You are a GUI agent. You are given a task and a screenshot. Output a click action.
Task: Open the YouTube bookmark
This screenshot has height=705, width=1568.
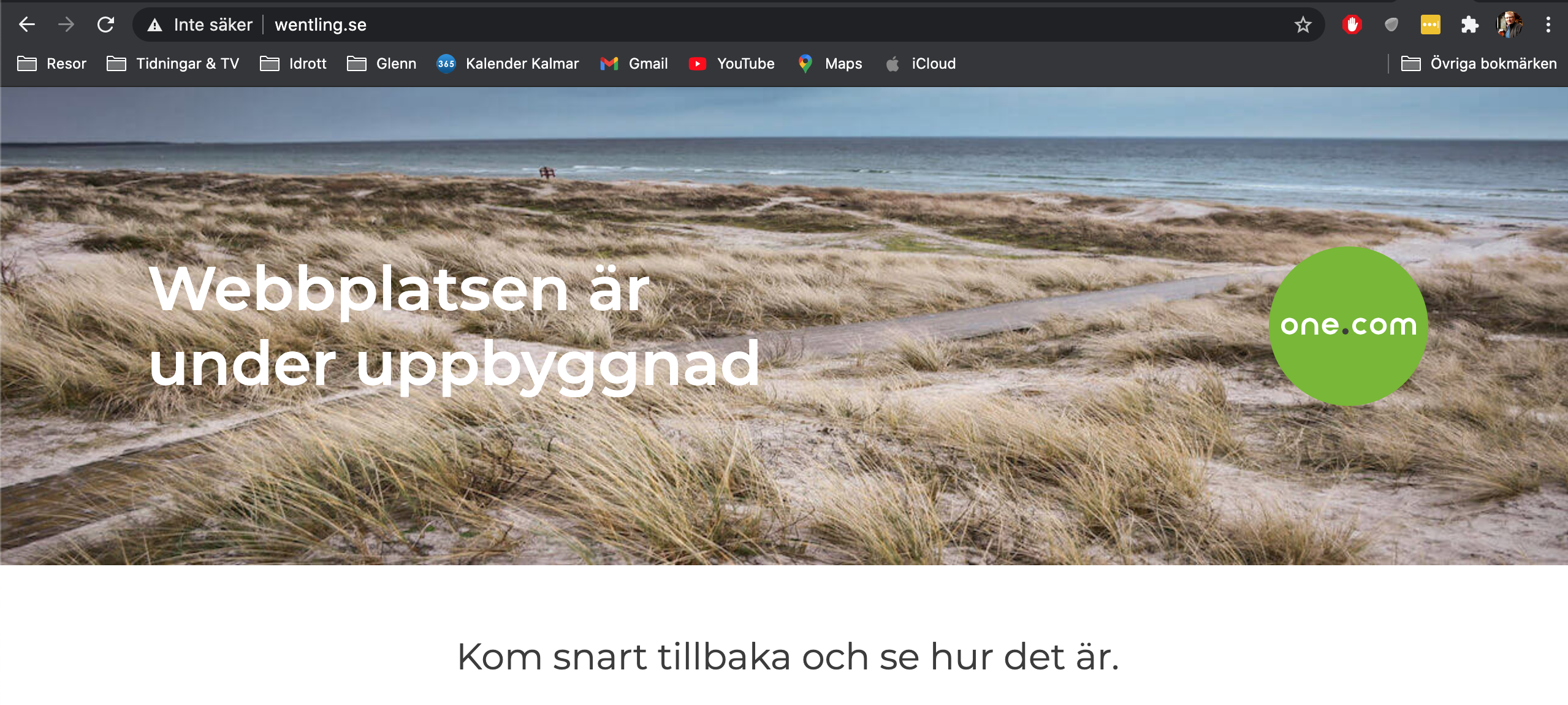tap(731, 64)
